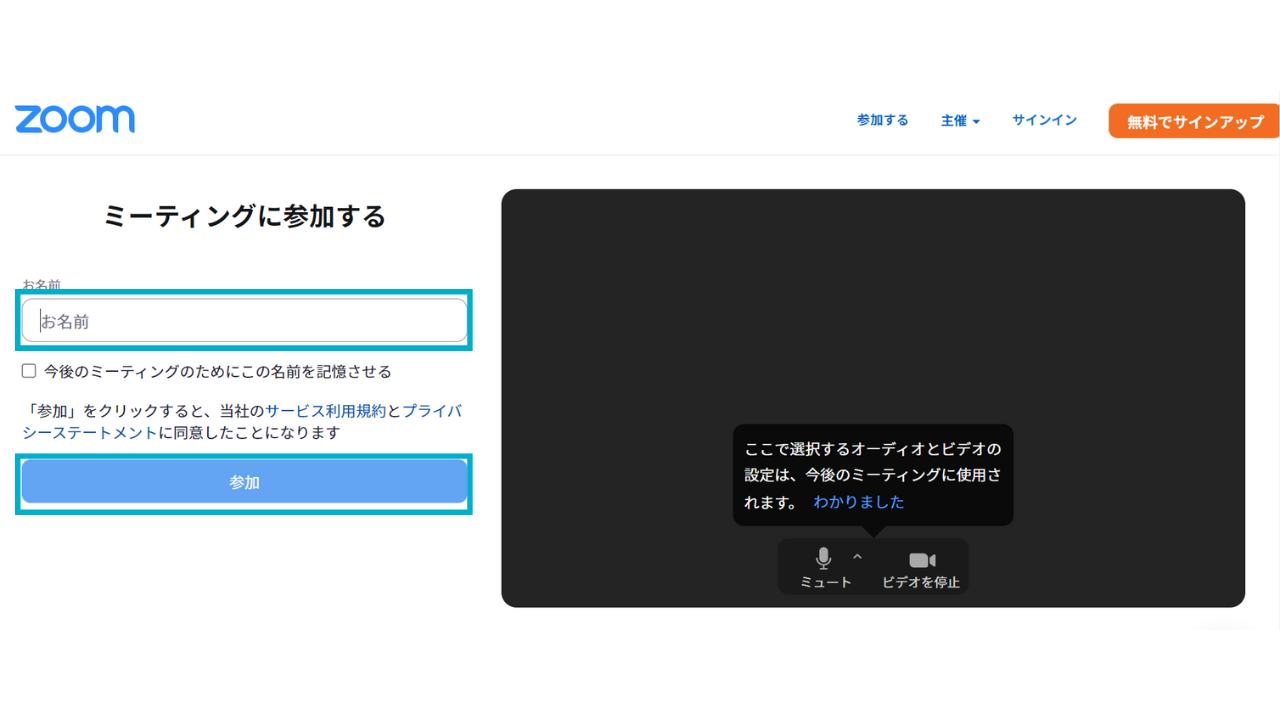Open the サービス利用規約 link

pyautogui.click(x=325, y=411)
